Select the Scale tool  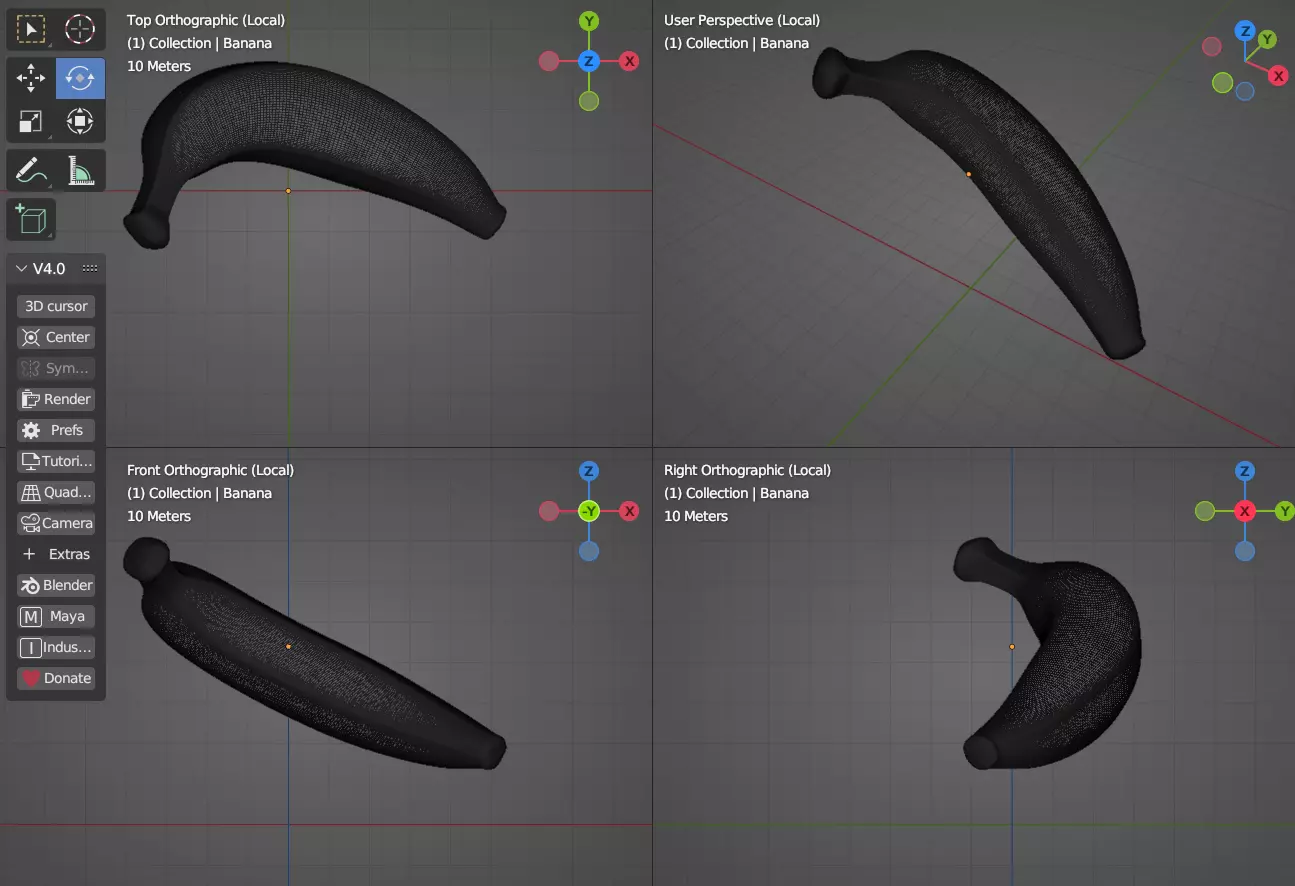pos(31,122)
